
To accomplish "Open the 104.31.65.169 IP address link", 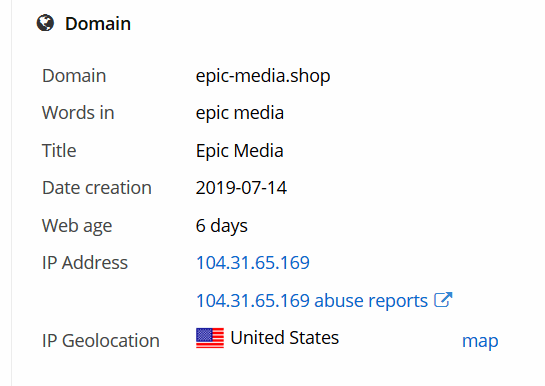I will pos(253,263).
